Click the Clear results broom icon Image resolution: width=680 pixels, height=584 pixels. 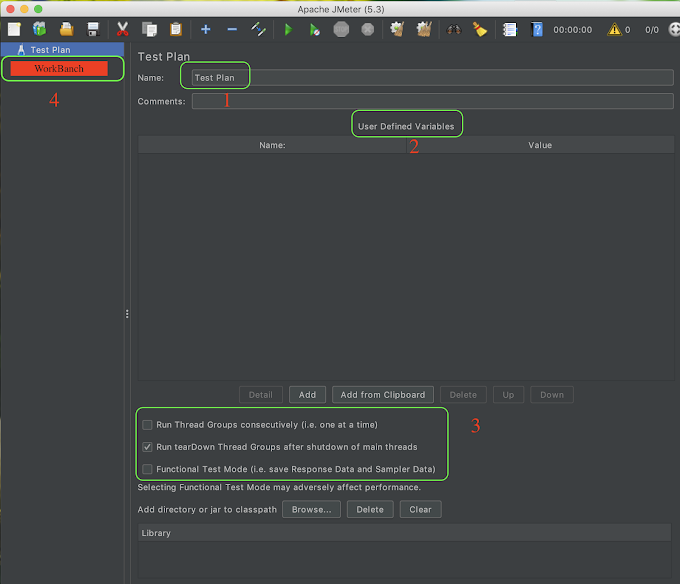(397, 29)
